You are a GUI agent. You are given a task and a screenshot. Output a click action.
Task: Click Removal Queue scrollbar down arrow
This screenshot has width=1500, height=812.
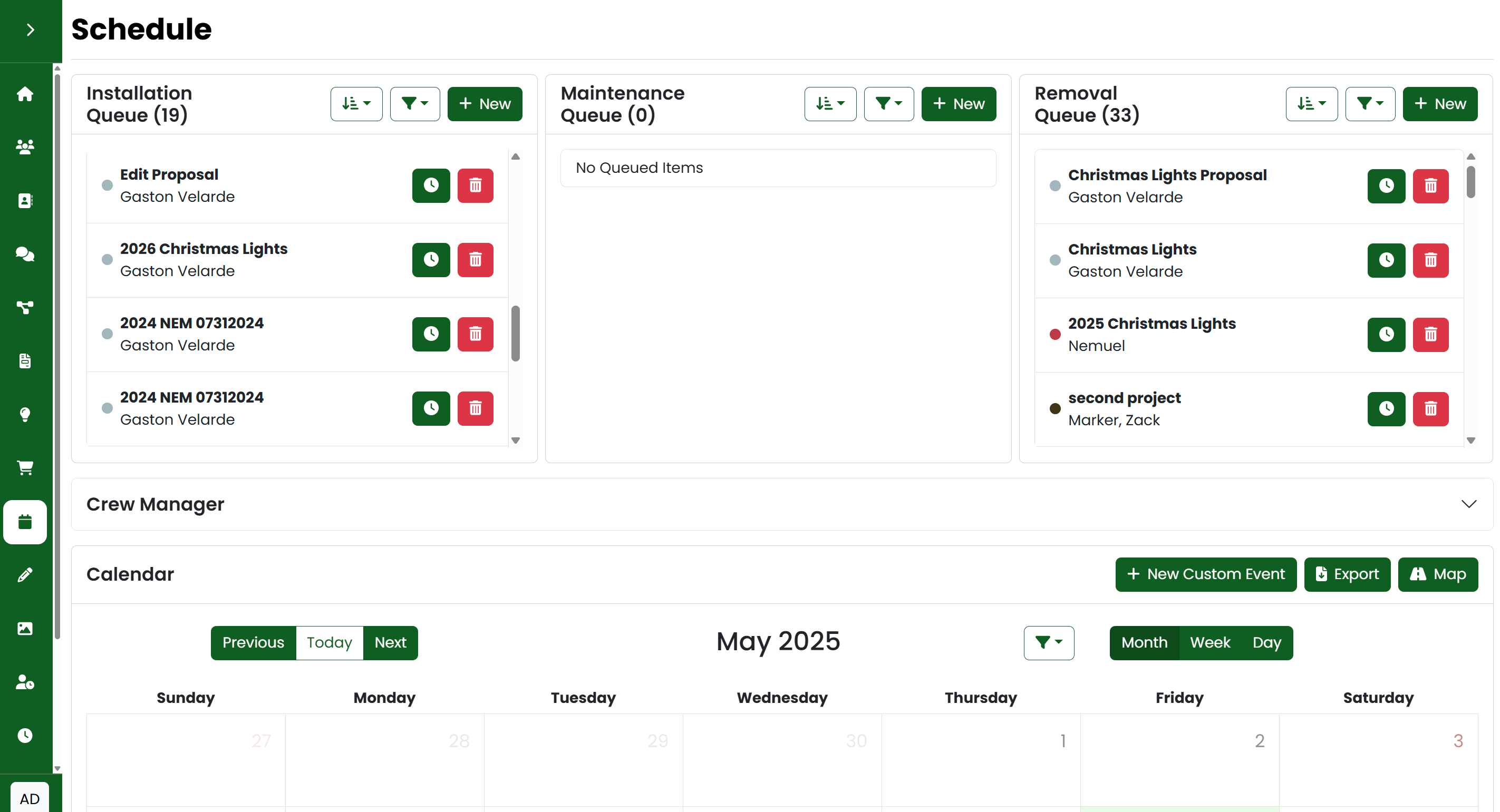(x=1471, y=440)
